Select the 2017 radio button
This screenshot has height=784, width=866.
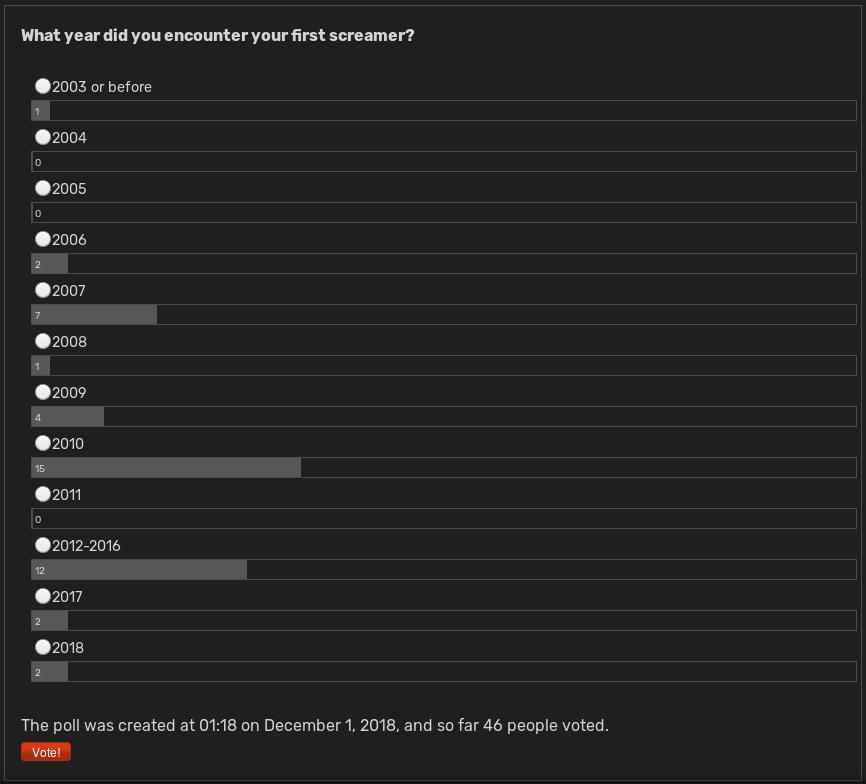(43, 596)
